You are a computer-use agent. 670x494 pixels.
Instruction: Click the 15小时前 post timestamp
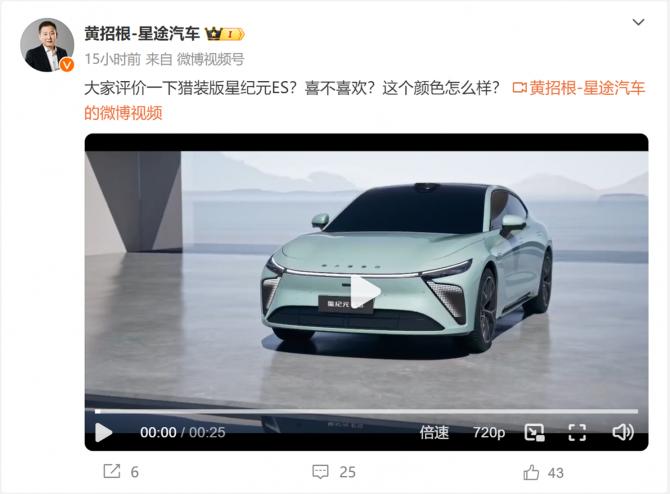coord(112,59)
